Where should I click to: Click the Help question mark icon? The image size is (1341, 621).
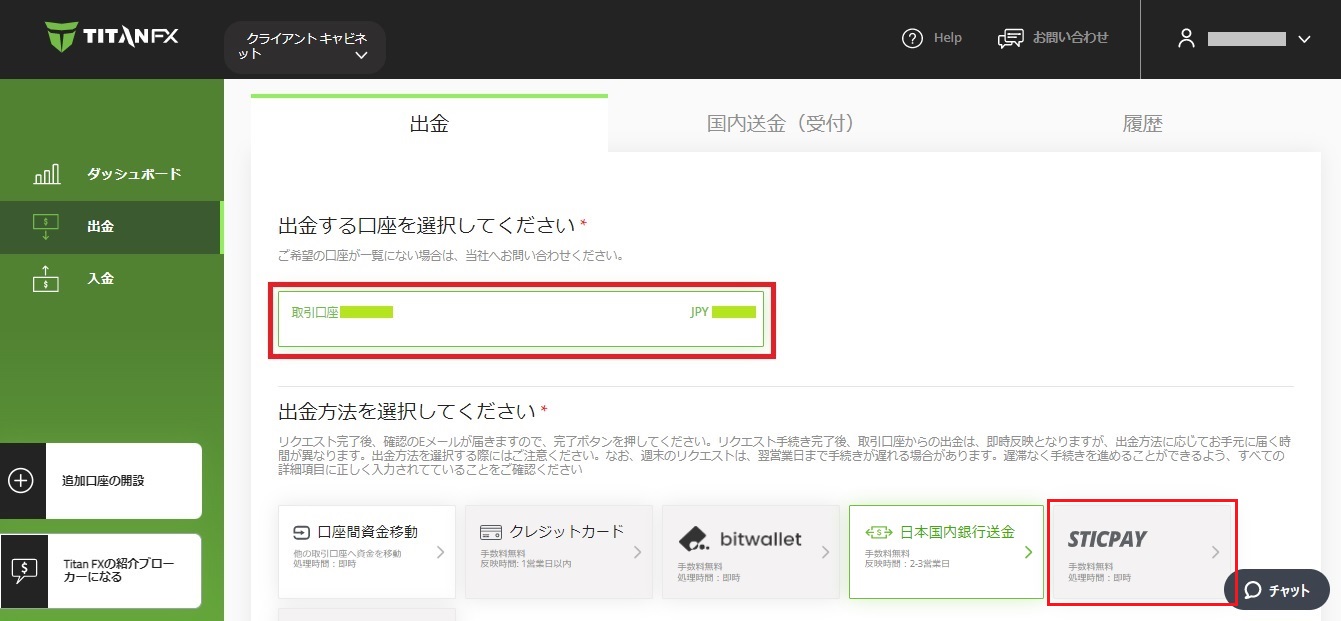click(x=912, y=39)
